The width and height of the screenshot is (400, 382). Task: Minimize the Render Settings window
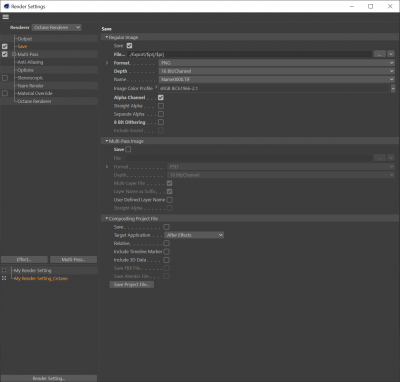tap(352, 6)
